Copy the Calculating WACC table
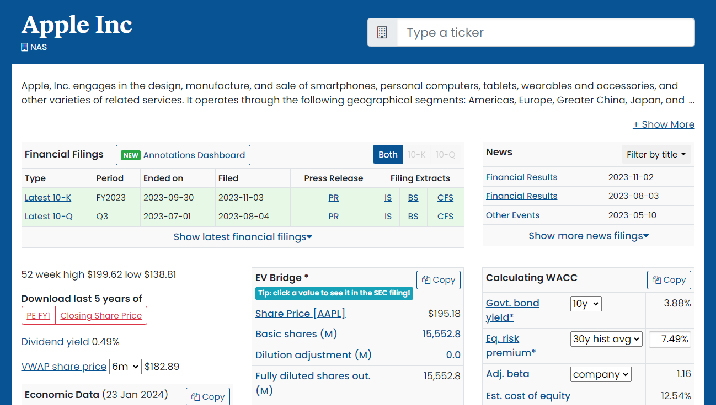716x405 pixels. 668,280
